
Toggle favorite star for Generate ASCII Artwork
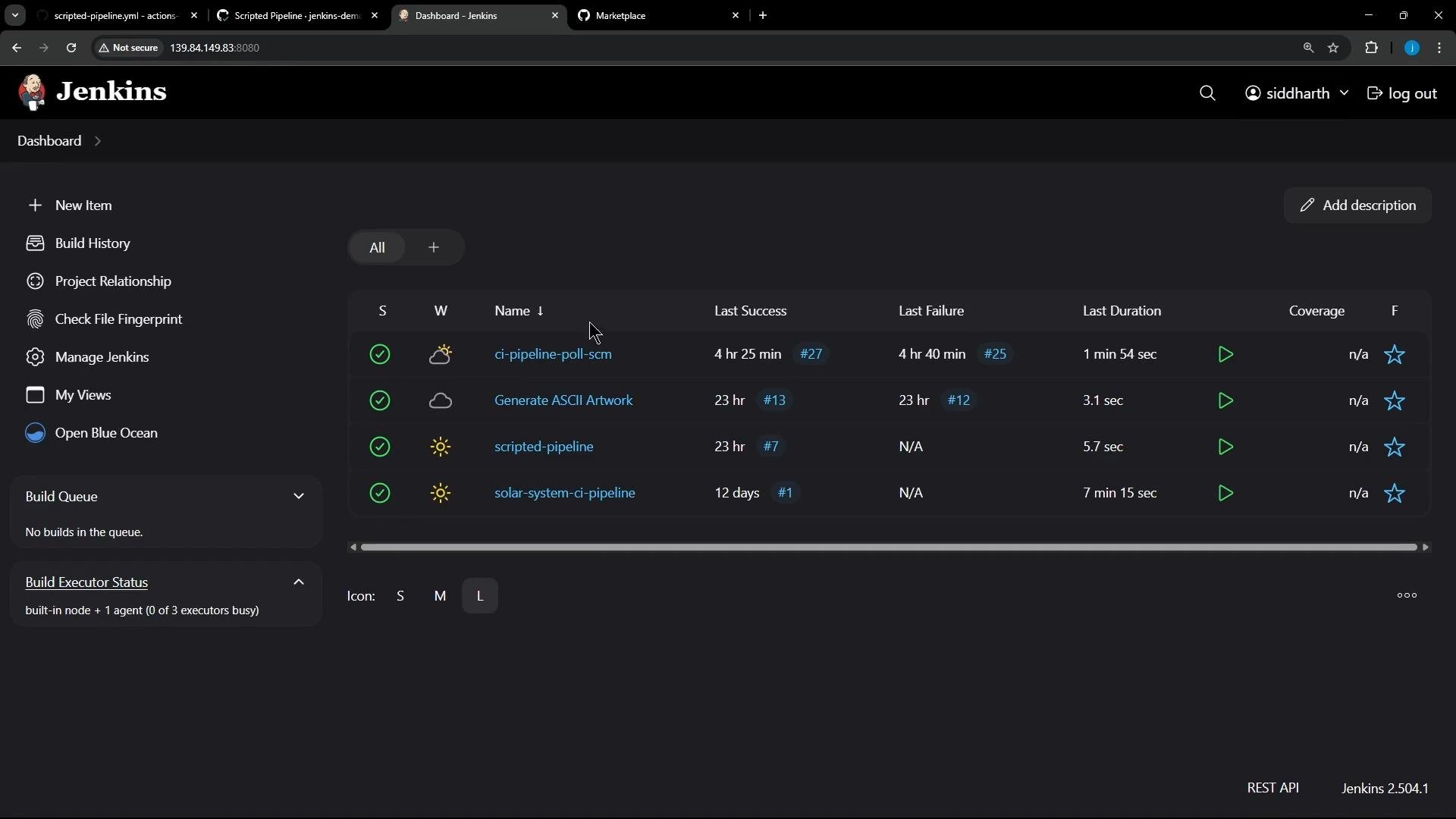pyautogui.click(x=1395, y=400)
